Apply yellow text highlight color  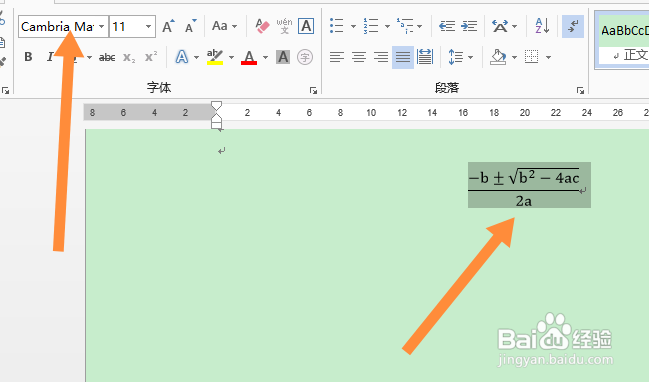(x=215, y=57)
